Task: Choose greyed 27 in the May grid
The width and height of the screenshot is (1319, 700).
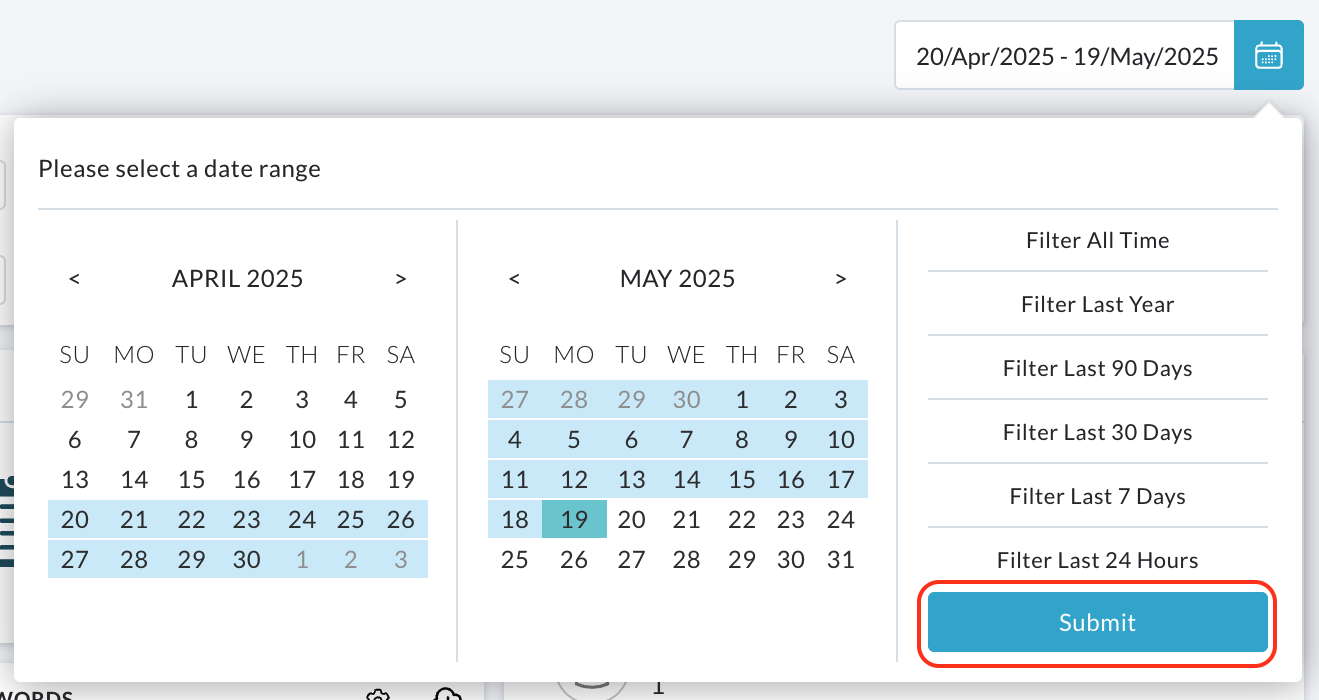Action: [515, 400]
